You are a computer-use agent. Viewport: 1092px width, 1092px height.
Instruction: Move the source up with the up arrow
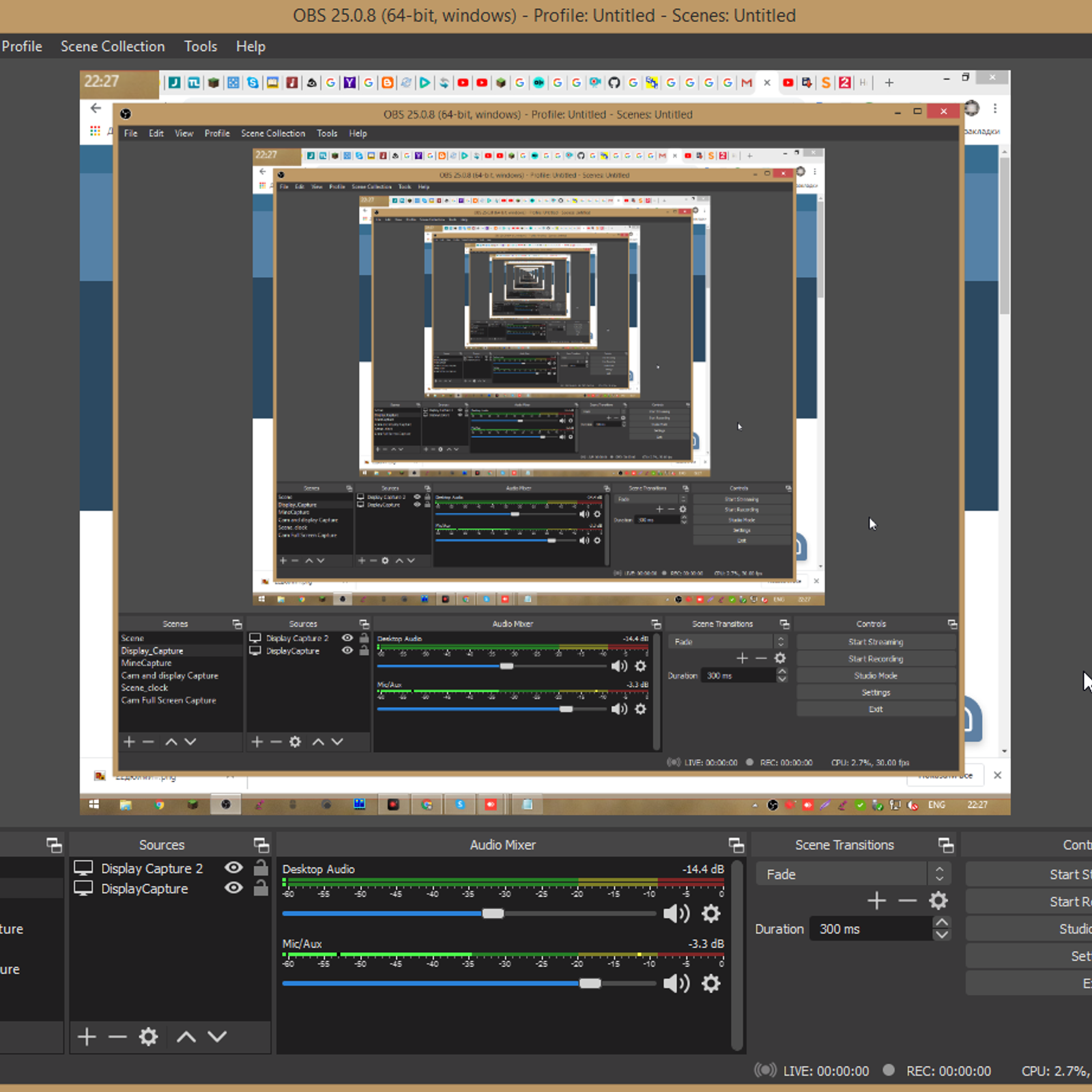pyautogui.click(x=186, y=1037)
